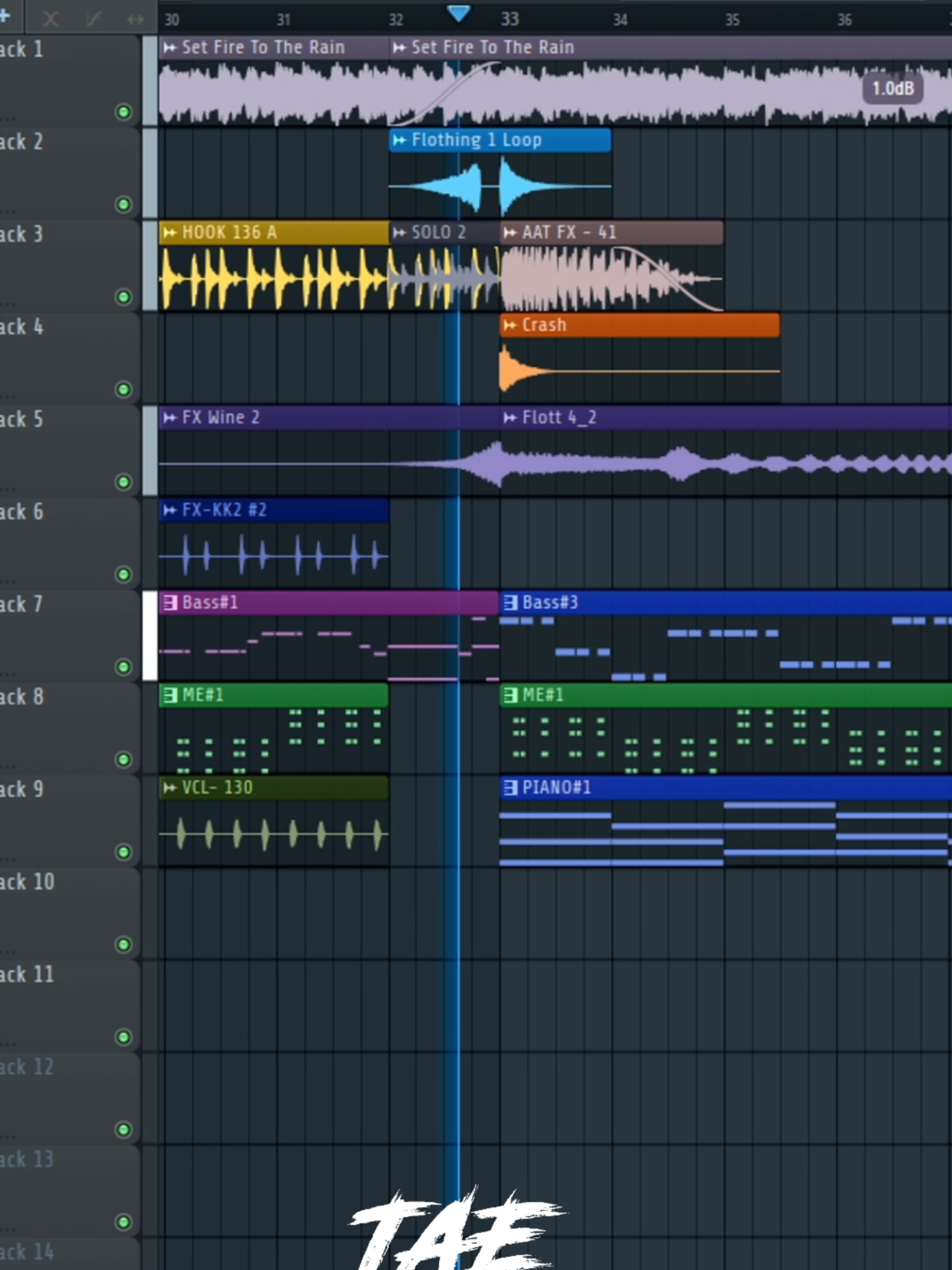Mute Track 3 with its green light
Image resolution: width=952 pixels, height=1270 pixels.
pyautogui.click(x=123, y=297)
